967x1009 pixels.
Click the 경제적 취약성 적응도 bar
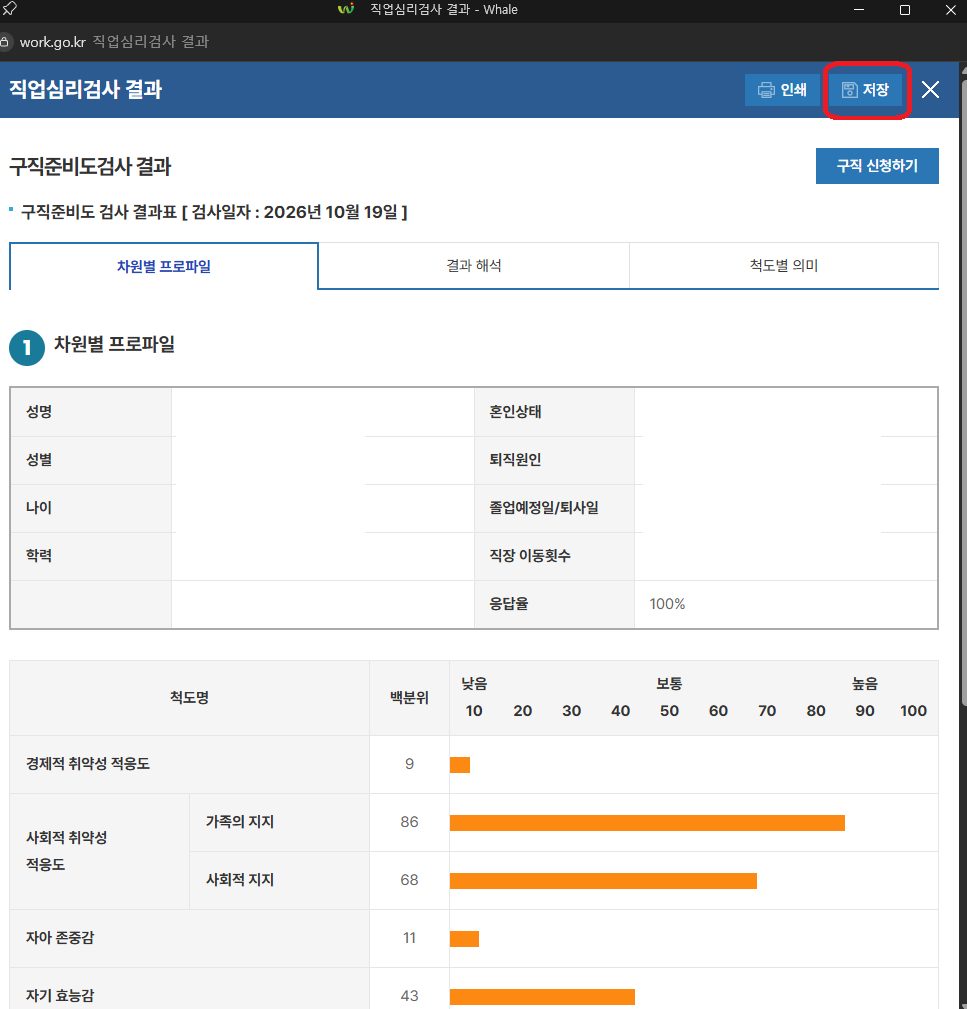pyautogui.click(x=460, y=764)
